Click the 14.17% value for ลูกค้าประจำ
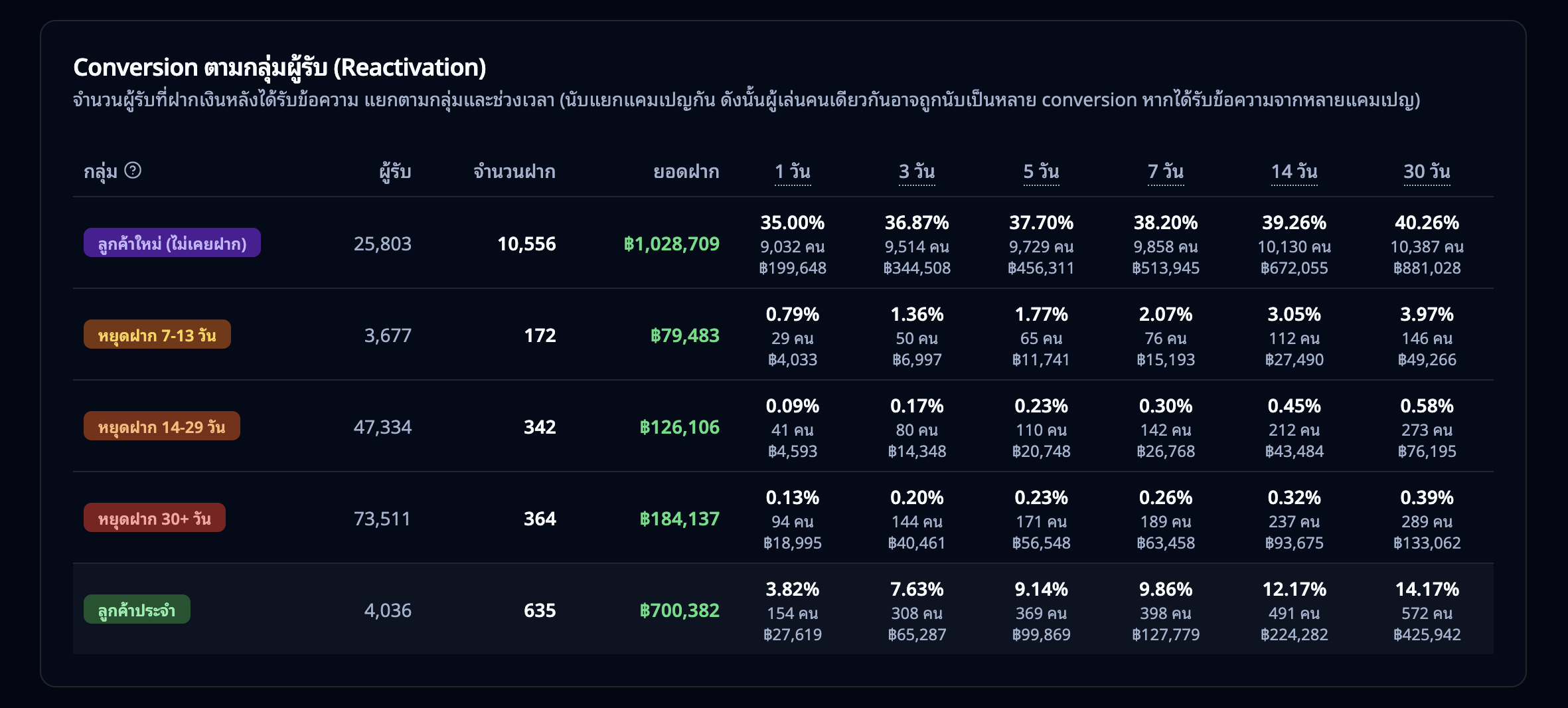The image size is (1568, 708). pyautogui.click(x=1427, y=588)
